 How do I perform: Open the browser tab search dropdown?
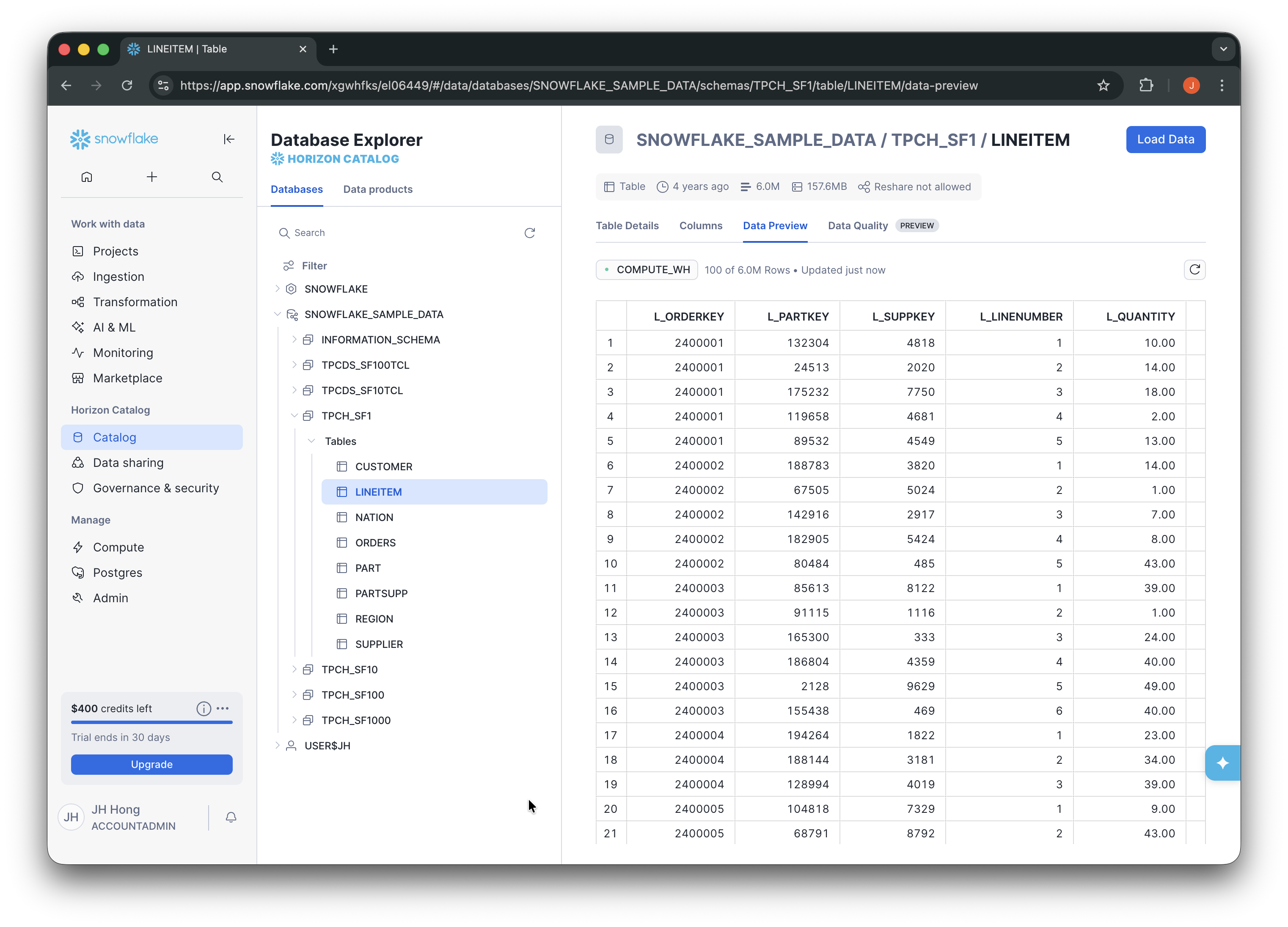(x=1223, y=49)
